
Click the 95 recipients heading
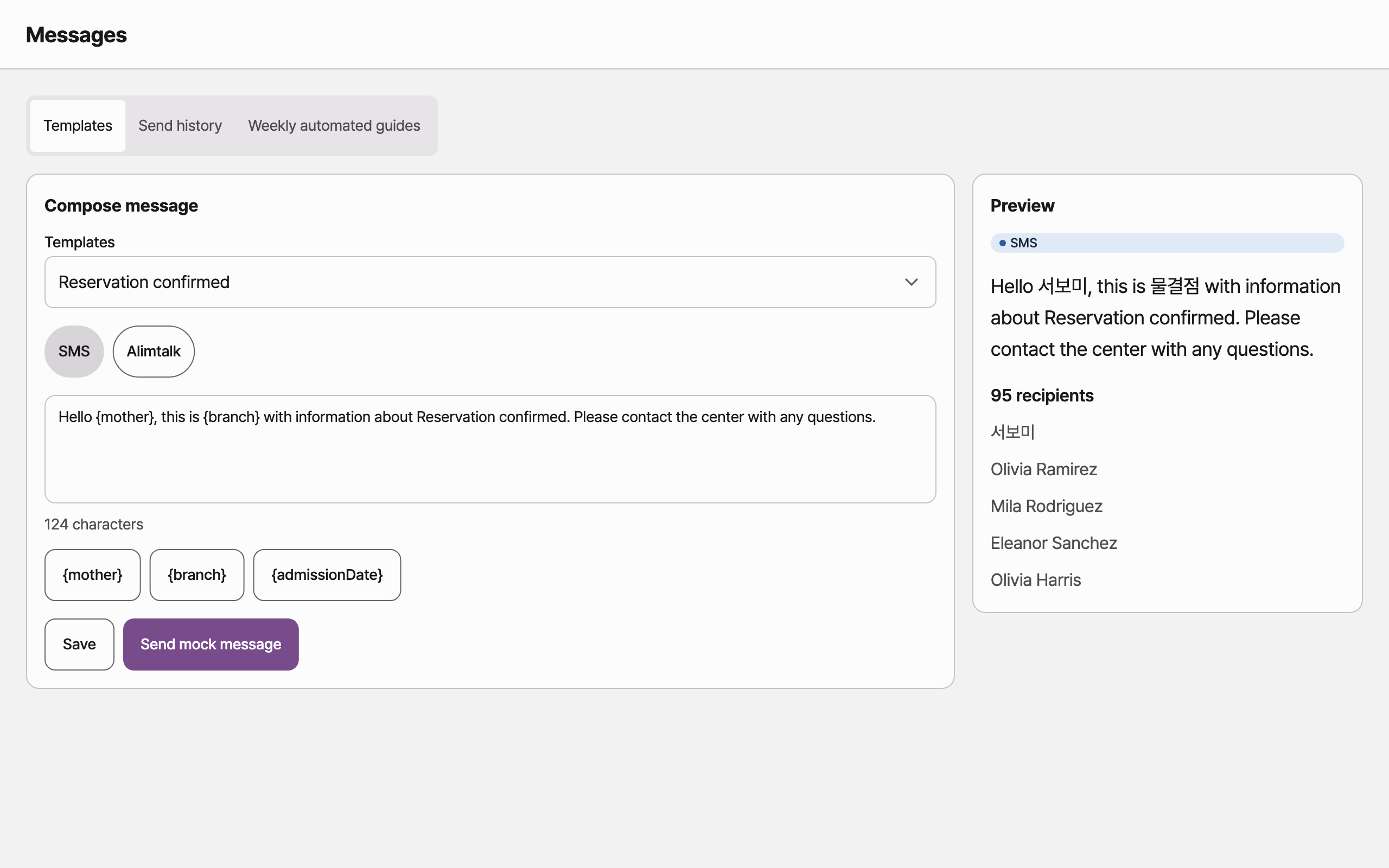coord(1042,395)
